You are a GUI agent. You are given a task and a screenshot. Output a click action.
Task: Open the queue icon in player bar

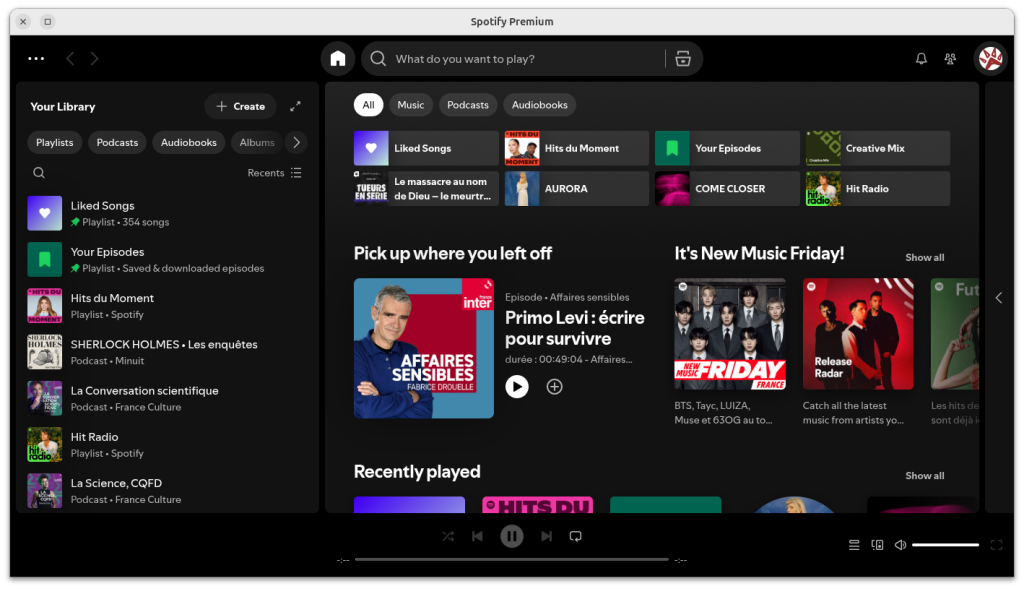tap(854, 545)
